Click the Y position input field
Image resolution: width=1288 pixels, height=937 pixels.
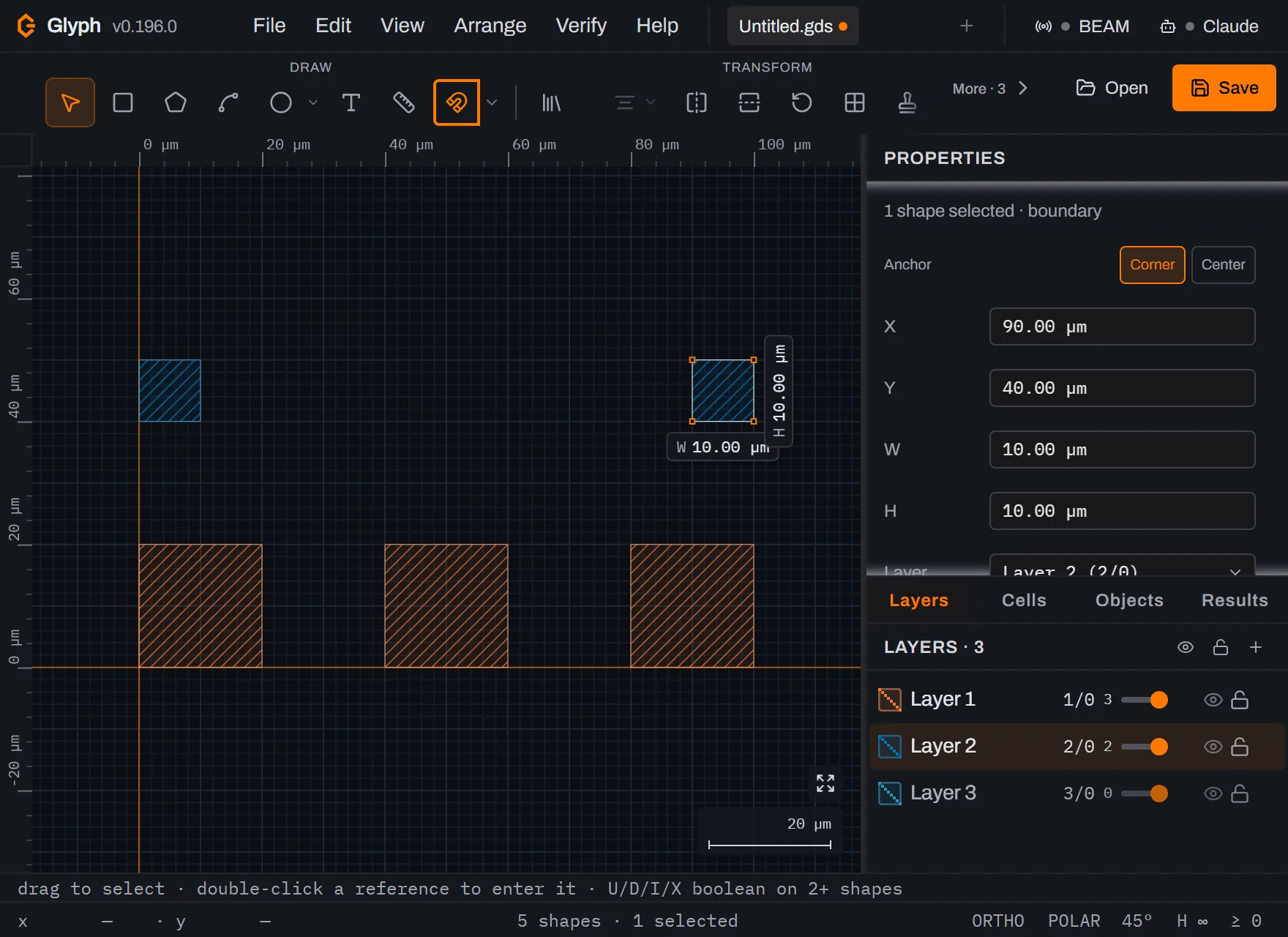[x=1123, y=388]
